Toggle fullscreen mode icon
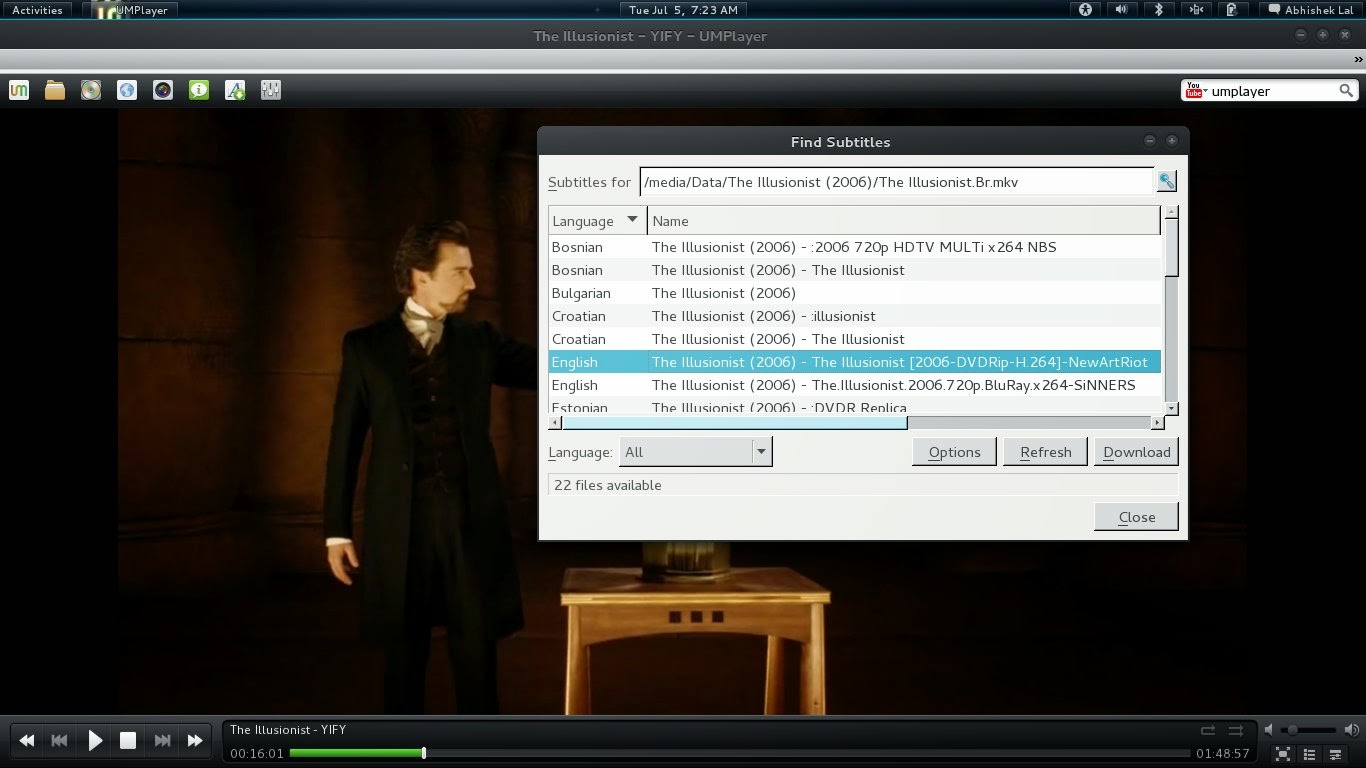This screenshot has height=768, width=1366. click(1283, 754)
